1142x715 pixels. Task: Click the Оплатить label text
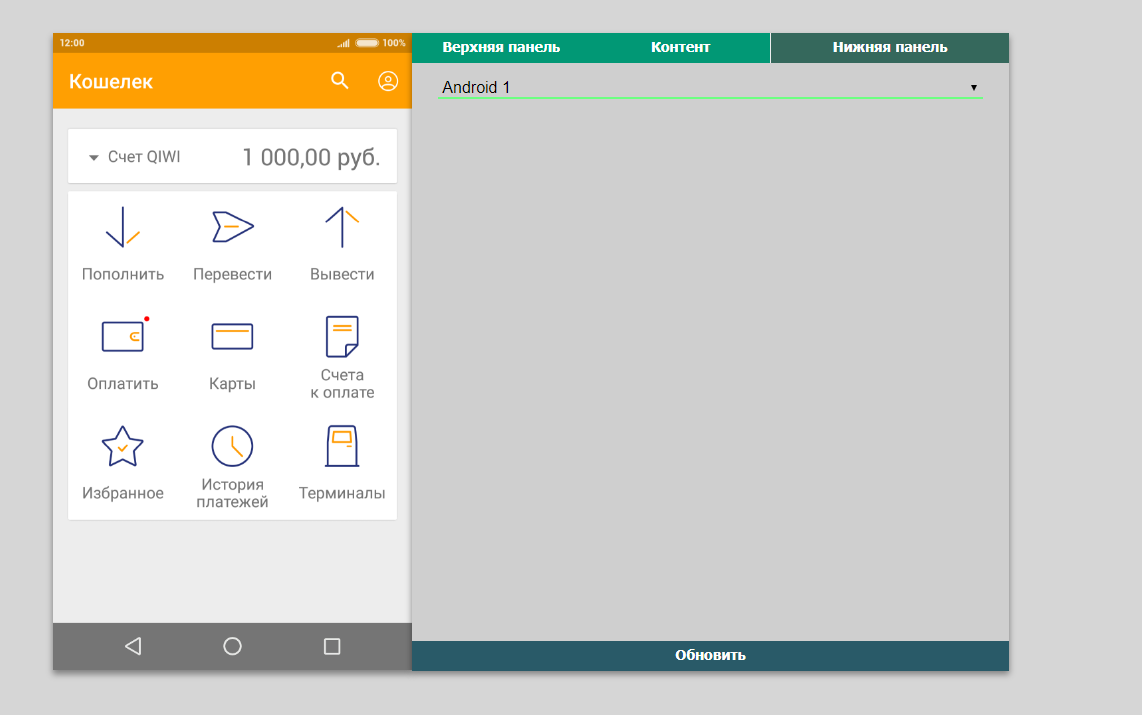pyautogui.click(x=122, y=384)
